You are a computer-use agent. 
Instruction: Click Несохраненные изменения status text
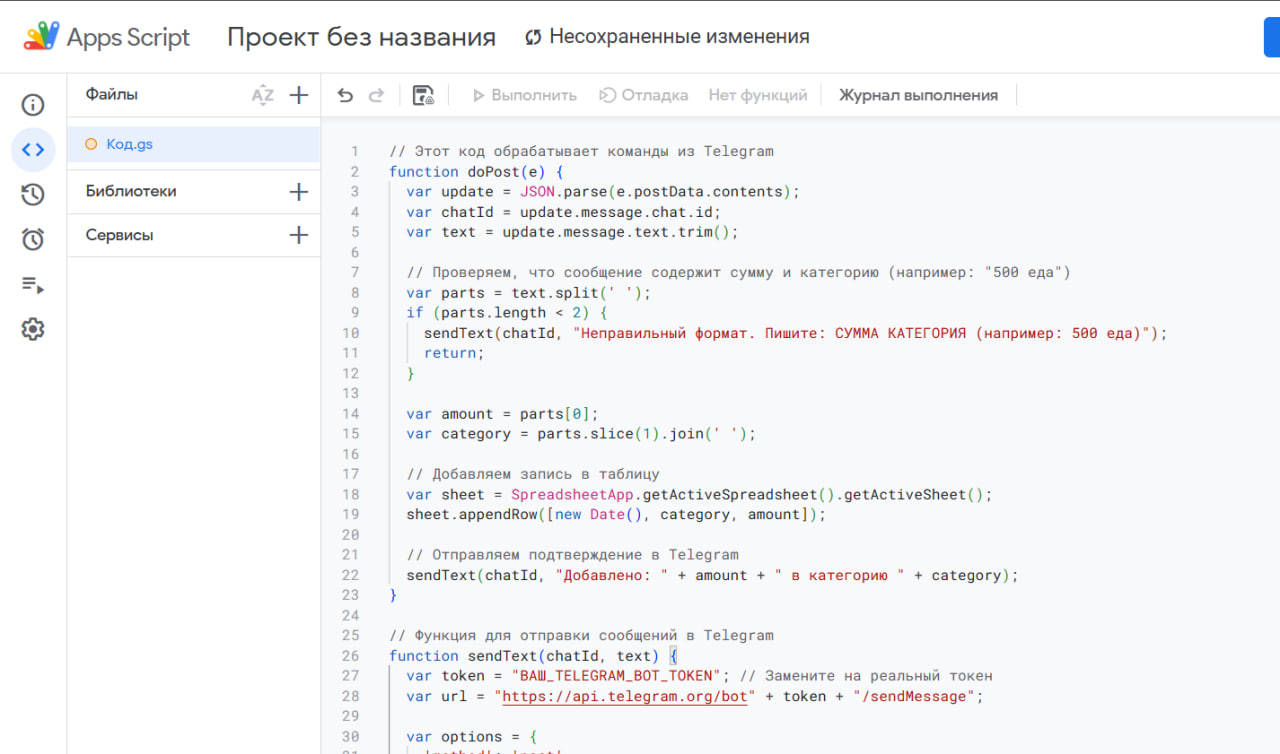[679, 37]
